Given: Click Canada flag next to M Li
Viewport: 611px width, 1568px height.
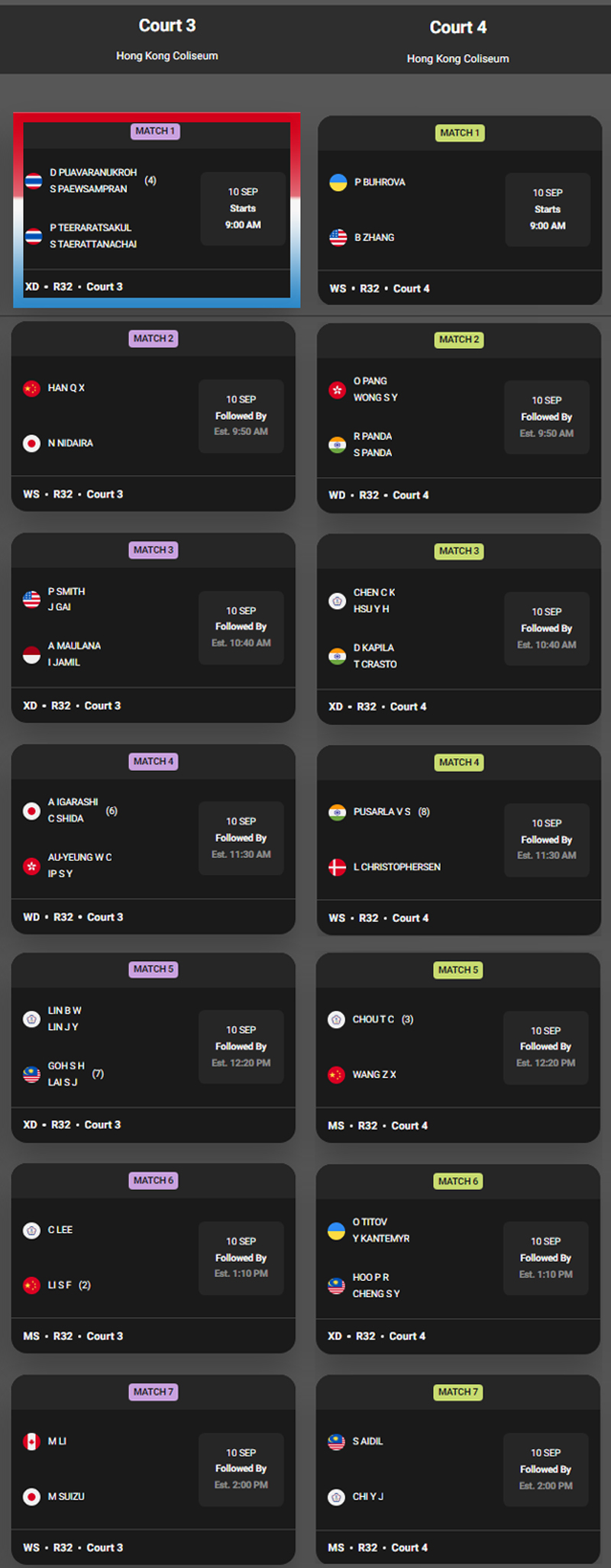Looking at the screenshot, I should tap(31, 1441).
